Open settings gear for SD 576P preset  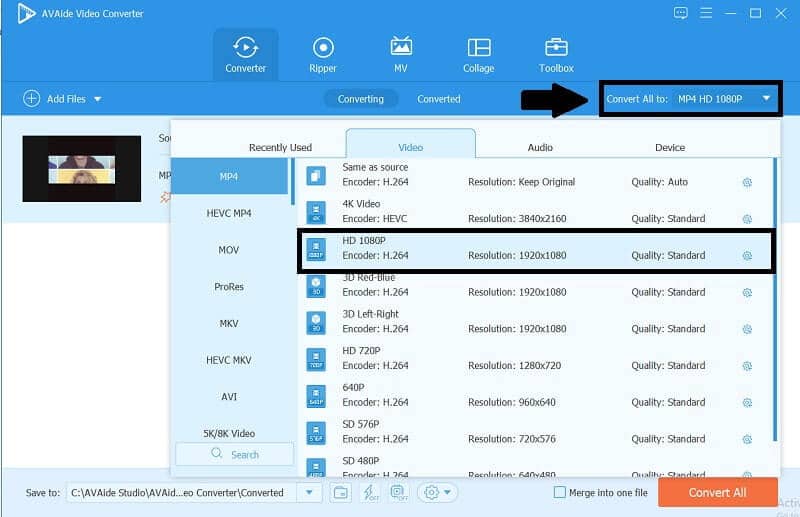click(747, 439)
